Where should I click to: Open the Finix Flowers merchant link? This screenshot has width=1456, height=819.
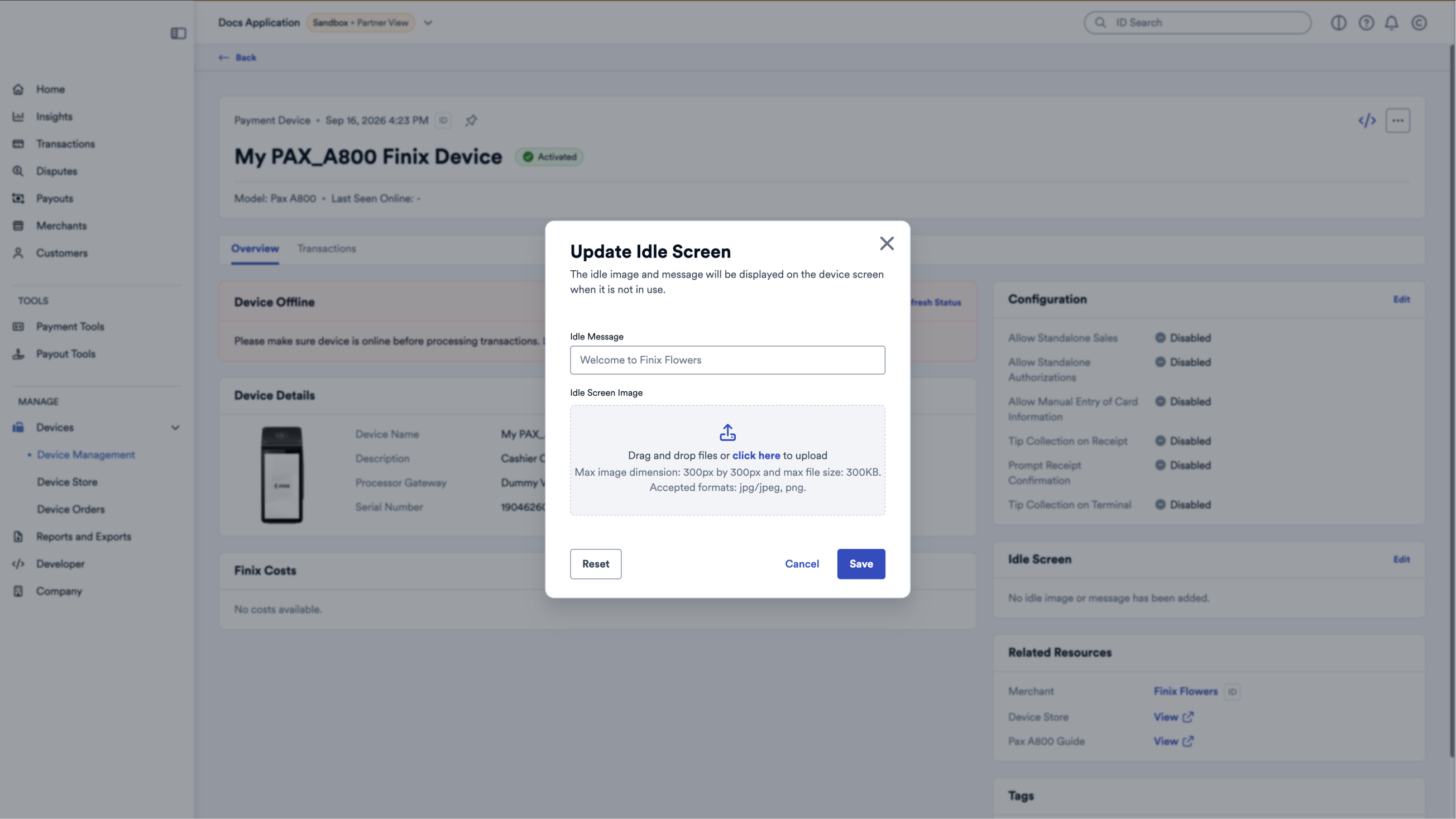[x=1185, y=691]
